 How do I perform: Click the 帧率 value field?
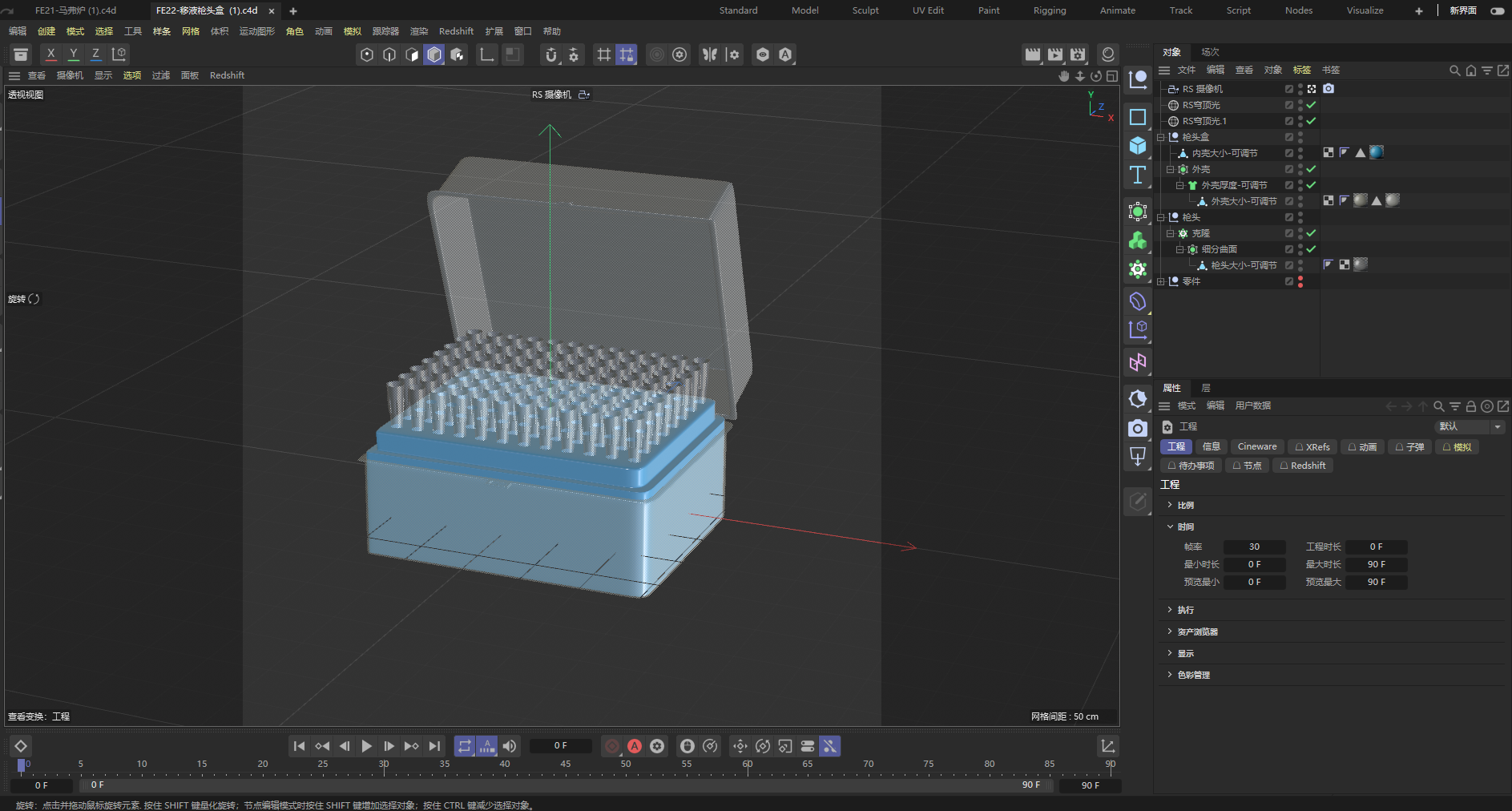(x=1254, y=547)
